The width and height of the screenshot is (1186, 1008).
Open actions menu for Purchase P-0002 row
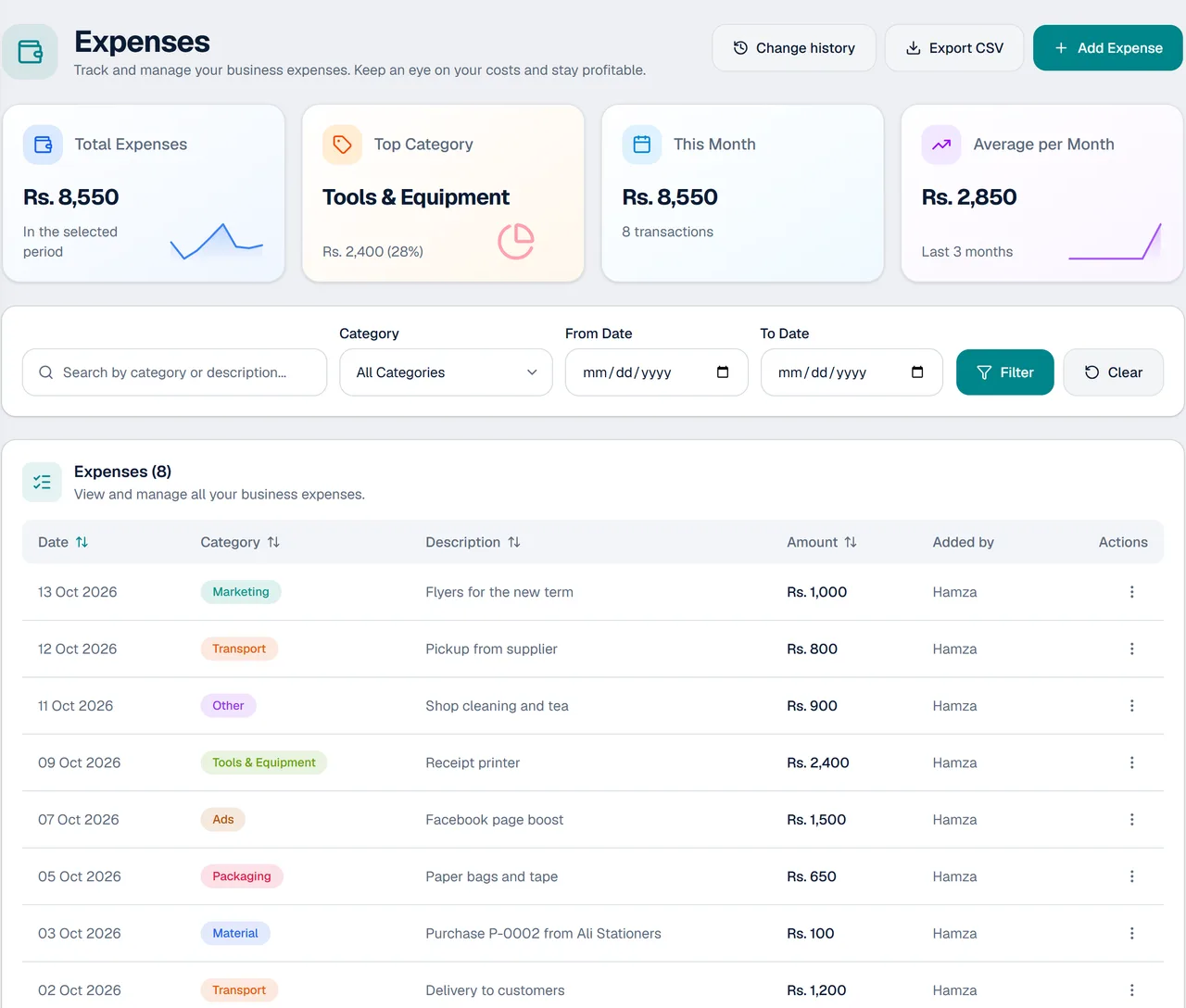(1131, 933)
